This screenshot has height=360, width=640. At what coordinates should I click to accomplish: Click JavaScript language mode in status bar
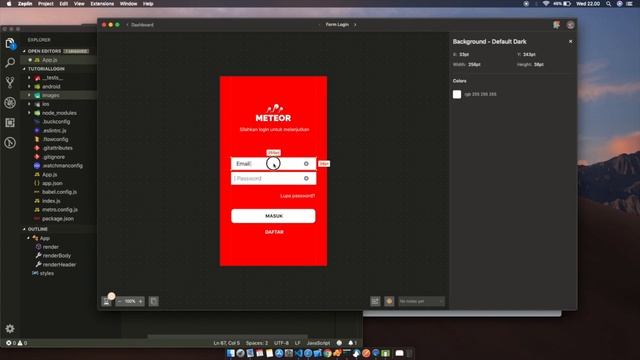pyautogui.click(x=318, y=343)
